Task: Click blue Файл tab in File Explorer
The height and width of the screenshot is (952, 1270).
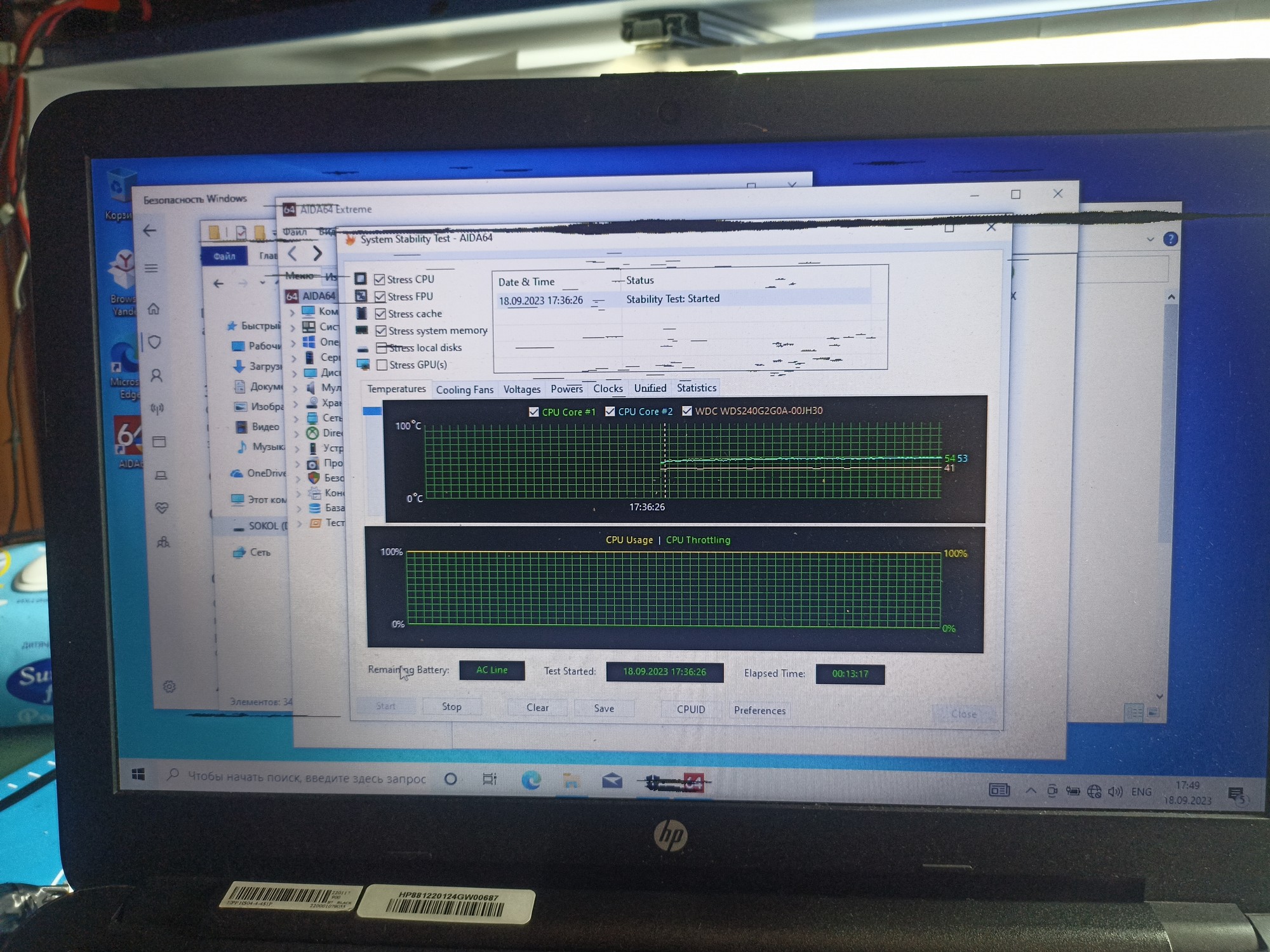Action: [224, 256]
